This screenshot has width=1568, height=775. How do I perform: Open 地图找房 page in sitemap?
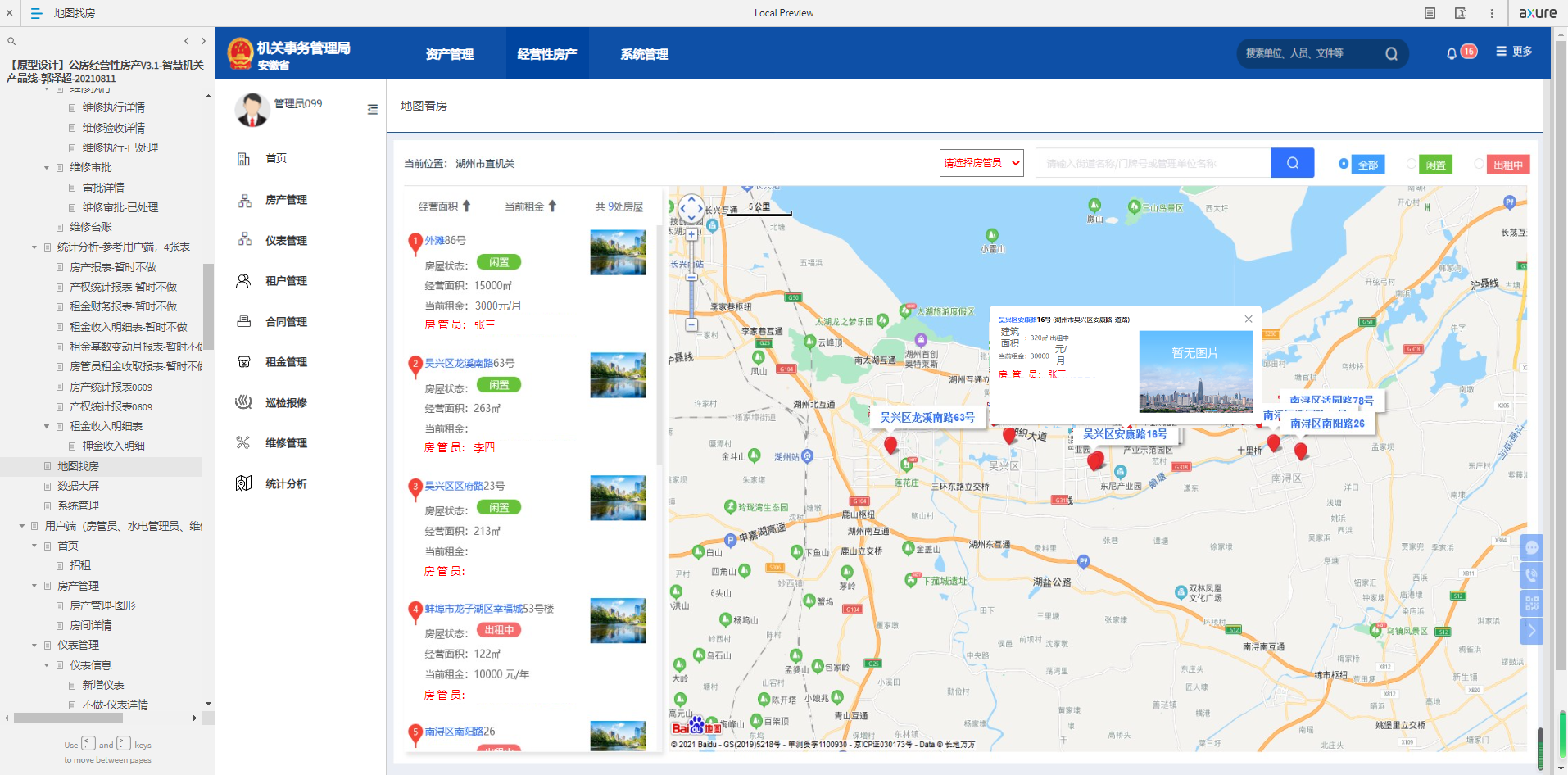point(78,466)
